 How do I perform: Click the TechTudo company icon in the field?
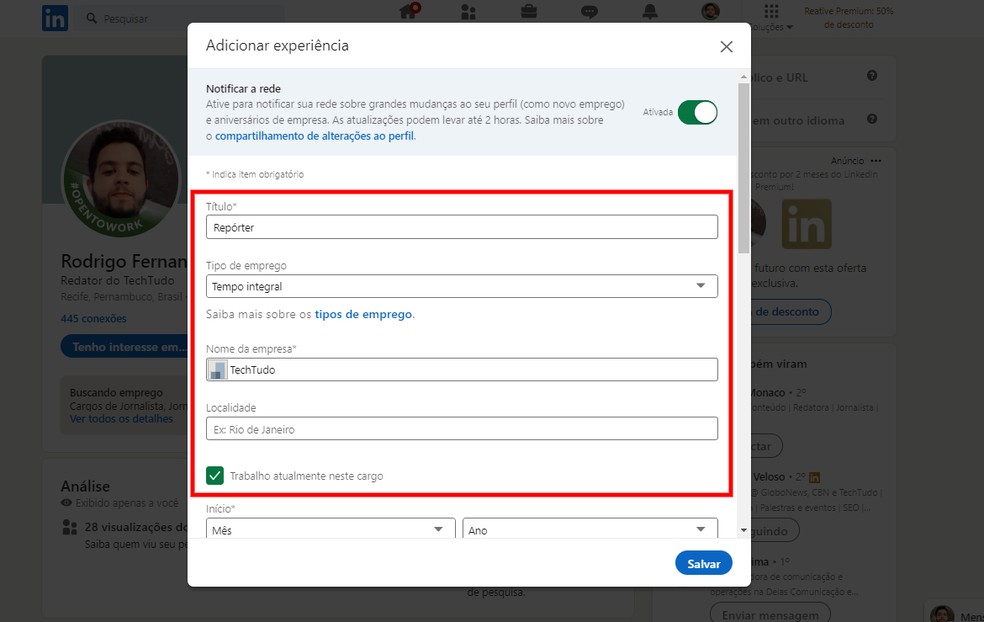pos(218,368)
